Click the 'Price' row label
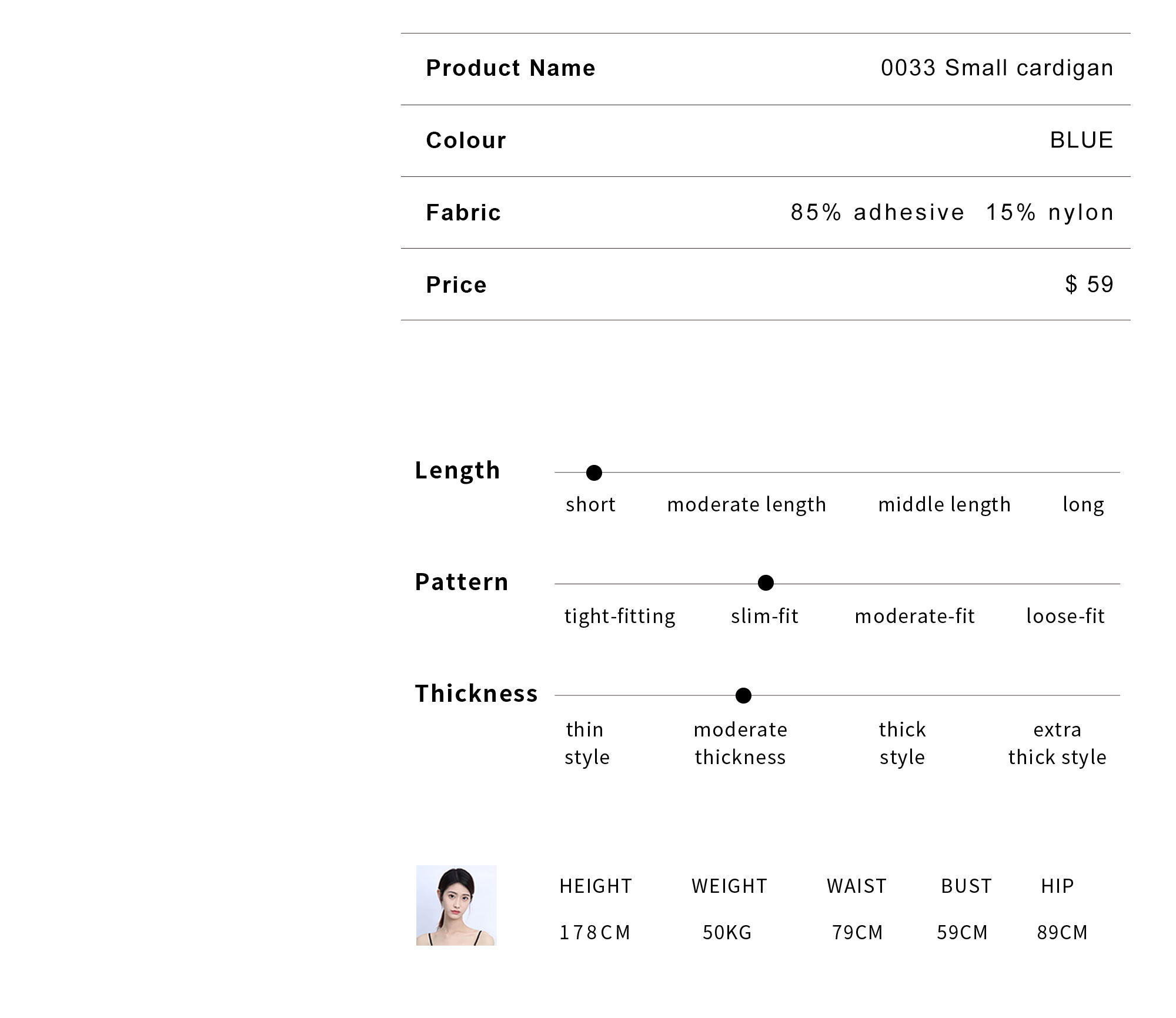Viewport: 1176px width, 1018px height. point(456,284)
